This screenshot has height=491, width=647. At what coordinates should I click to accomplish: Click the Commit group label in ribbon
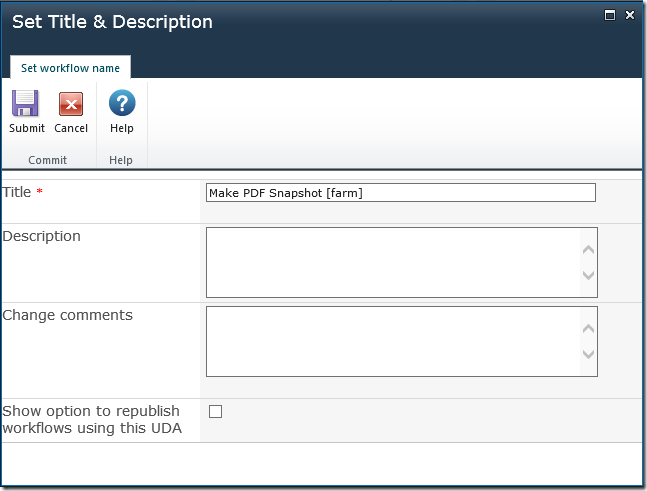[48, 160]
